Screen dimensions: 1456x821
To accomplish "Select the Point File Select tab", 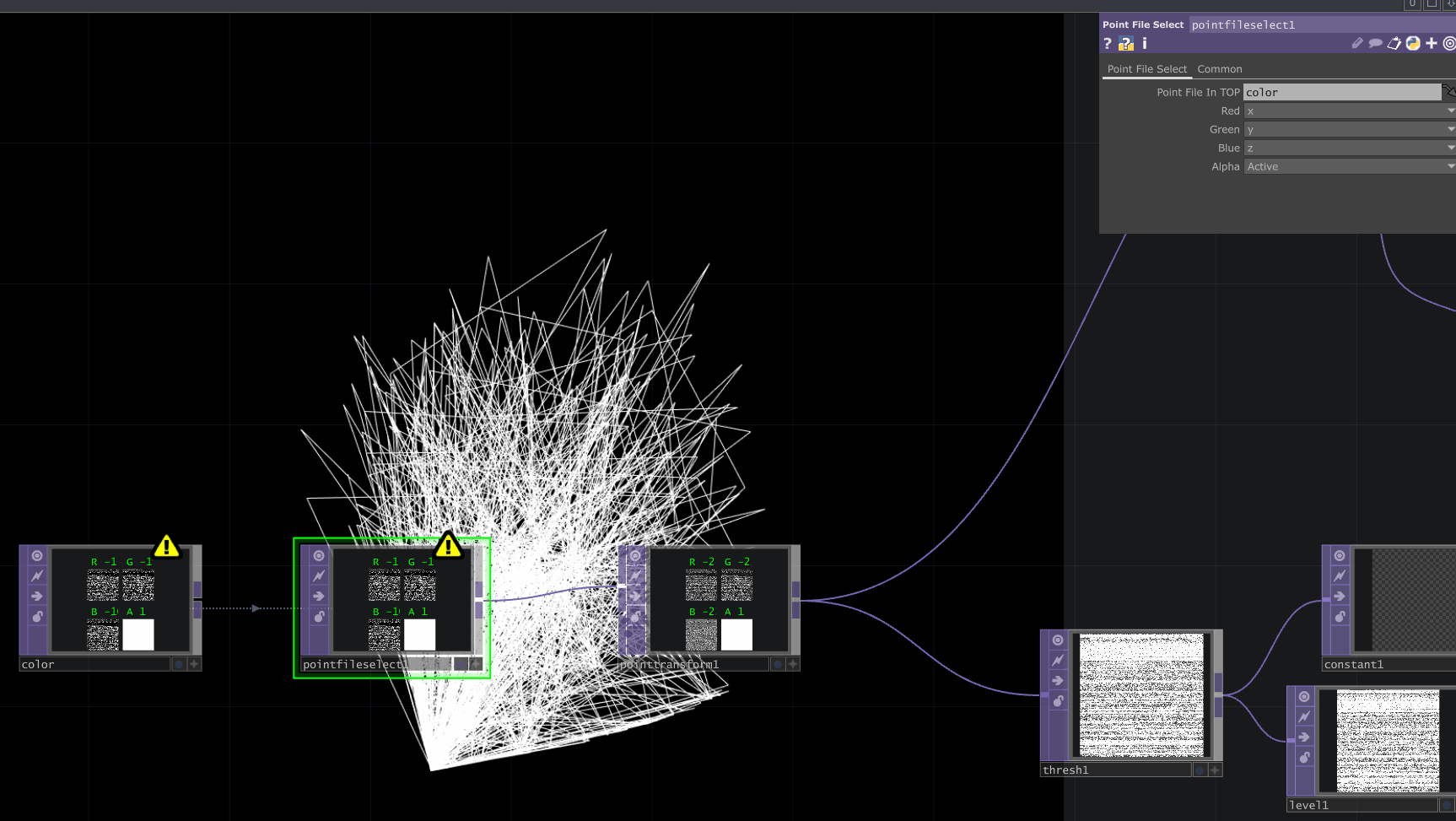I will click(1146, 69).
